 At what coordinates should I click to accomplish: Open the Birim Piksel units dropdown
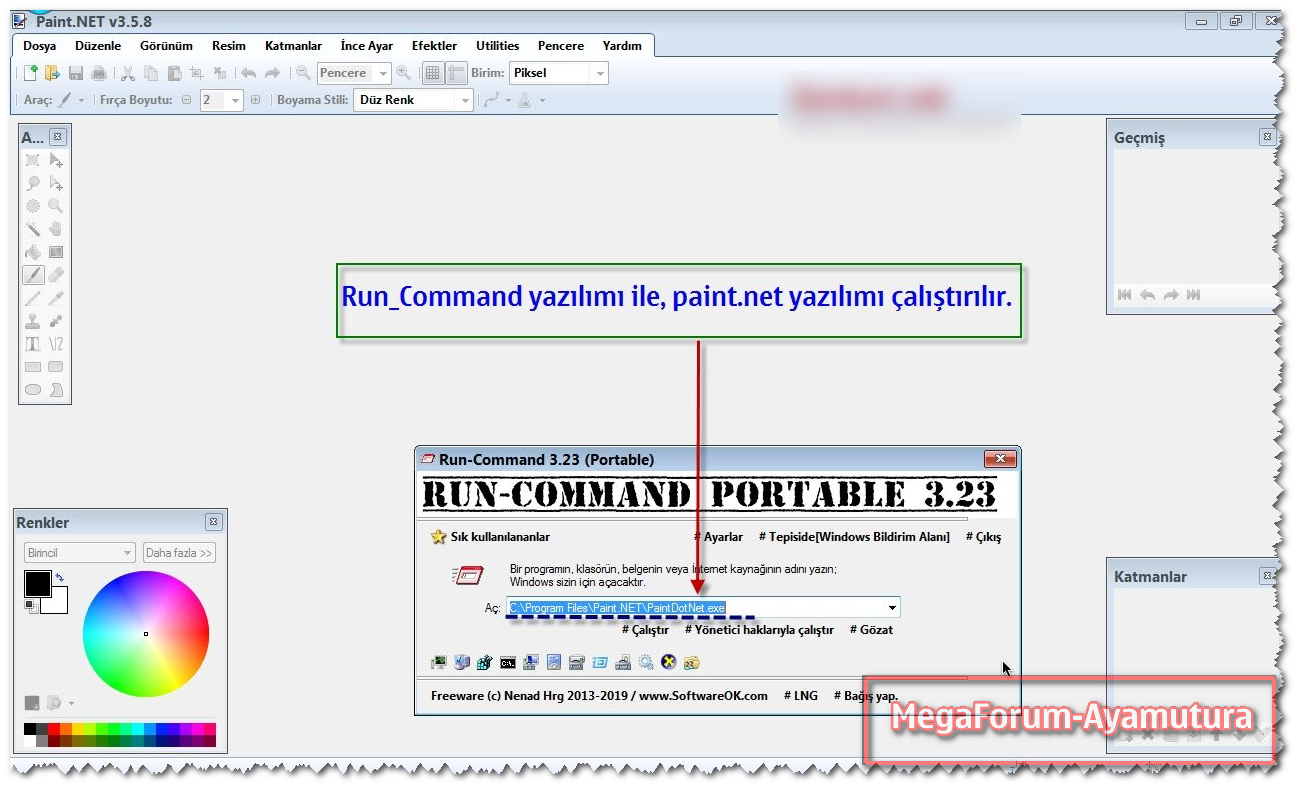pos(600,73)
